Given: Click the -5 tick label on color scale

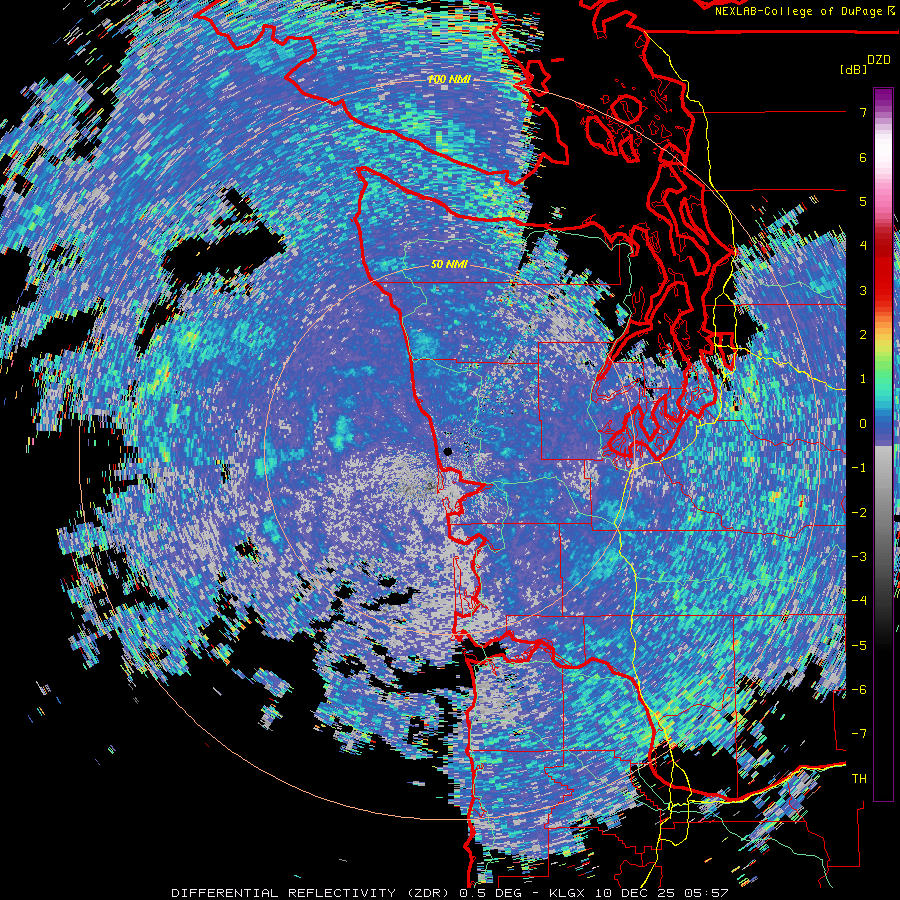Looking at the screenshot, I should tap(859, 646).
